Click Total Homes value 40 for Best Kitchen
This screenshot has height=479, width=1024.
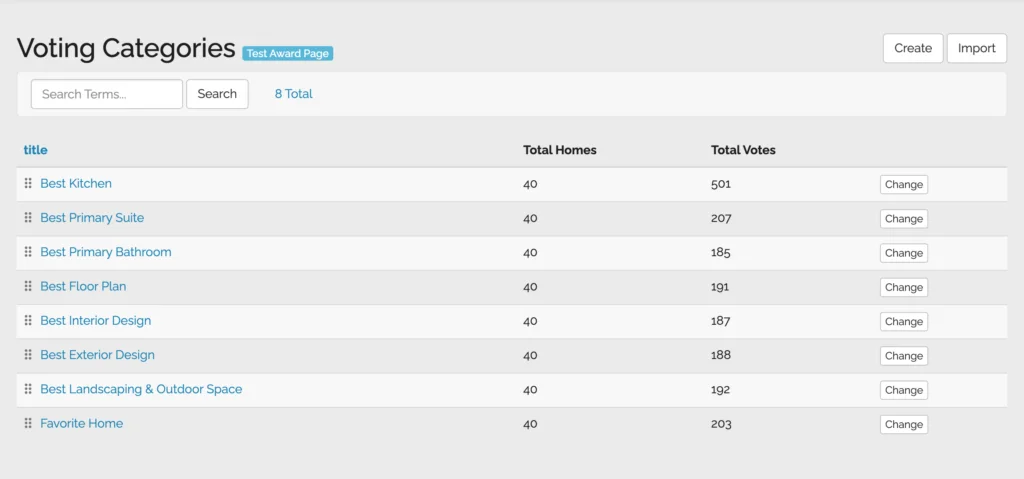tap(530, 184)
